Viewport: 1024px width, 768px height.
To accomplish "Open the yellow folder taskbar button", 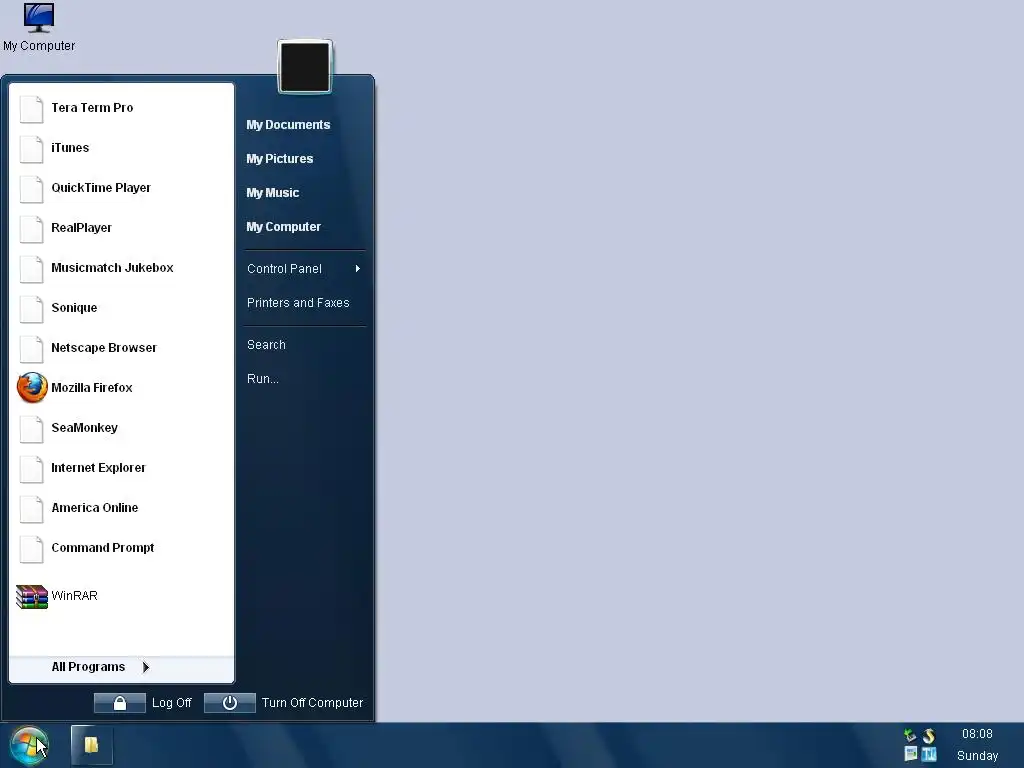I will [91, 745].
